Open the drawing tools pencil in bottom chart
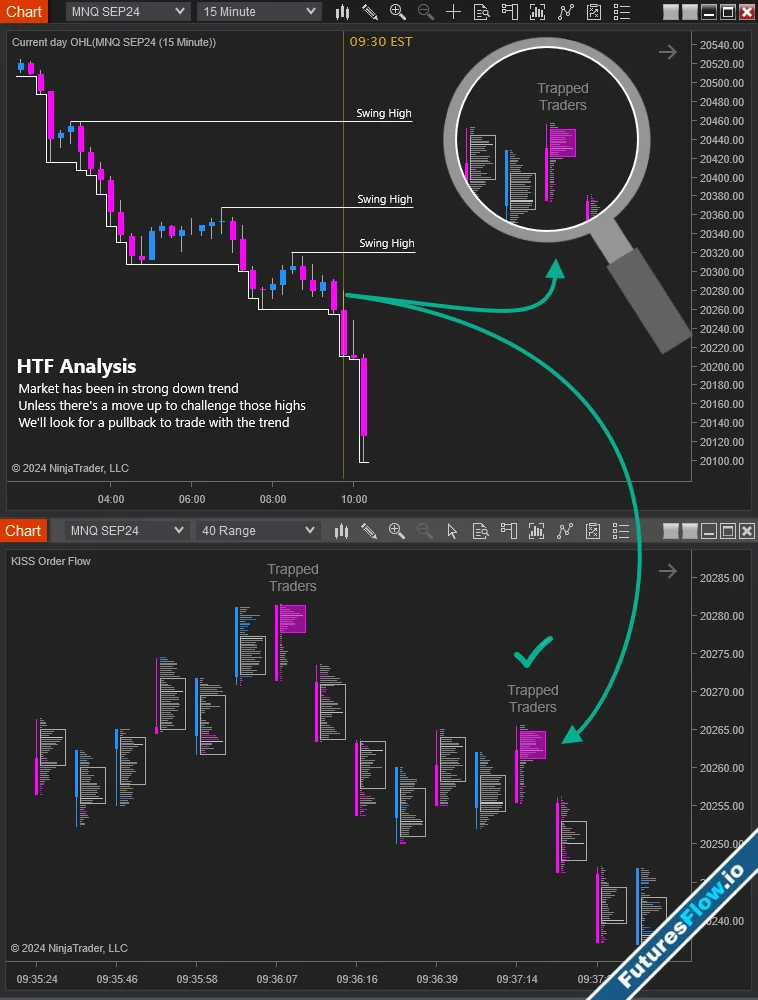The image size is (758, 1000). (x=370, y=531)
